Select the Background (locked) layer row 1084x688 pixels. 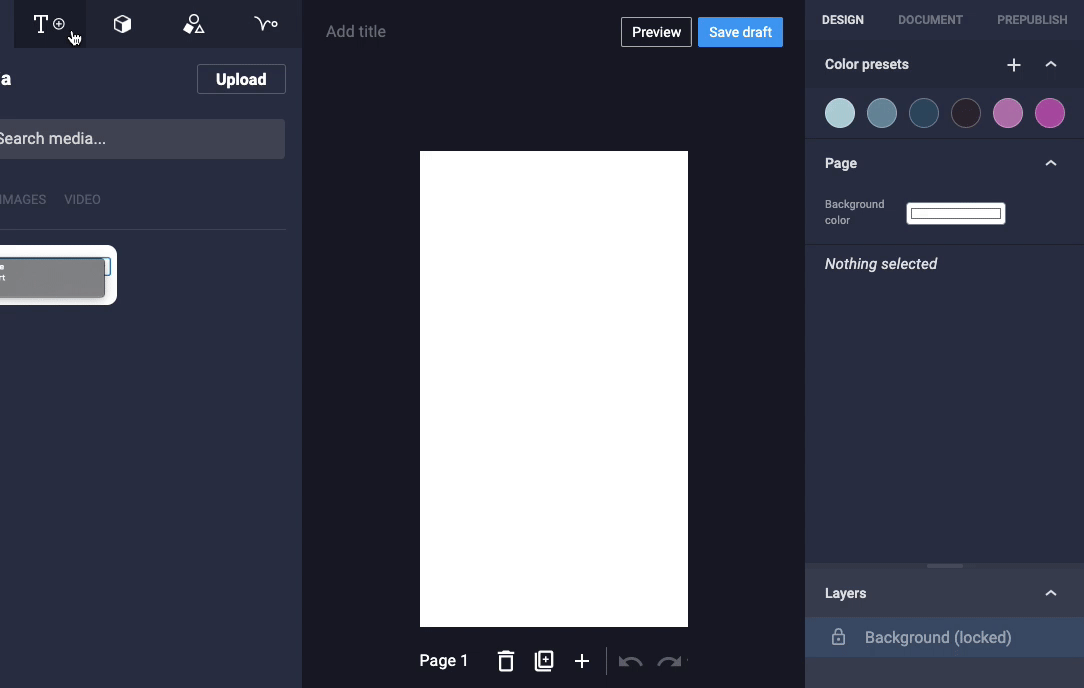point(944,637)
